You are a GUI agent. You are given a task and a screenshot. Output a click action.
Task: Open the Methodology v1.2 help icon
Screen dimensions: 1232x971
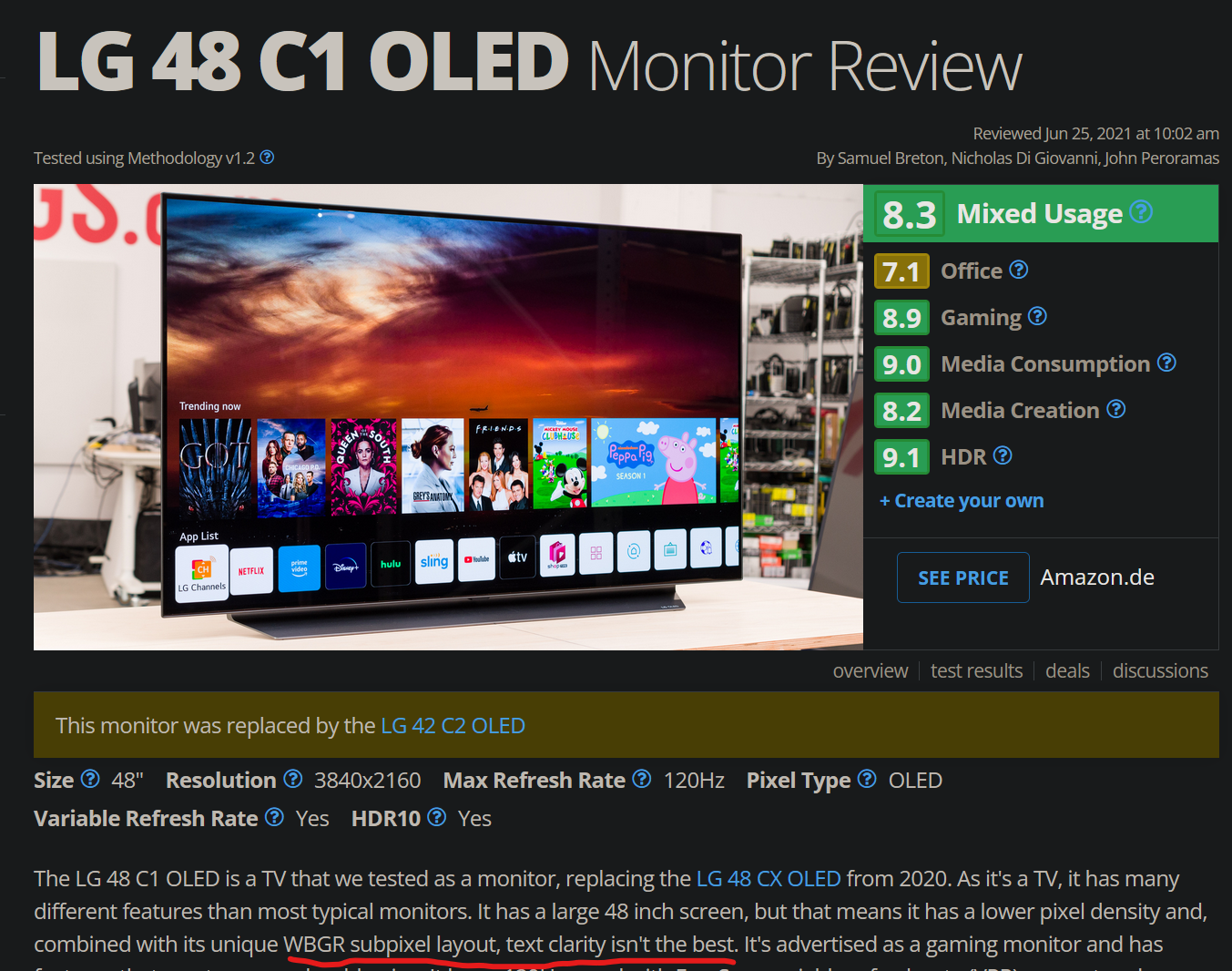point(267,157)
